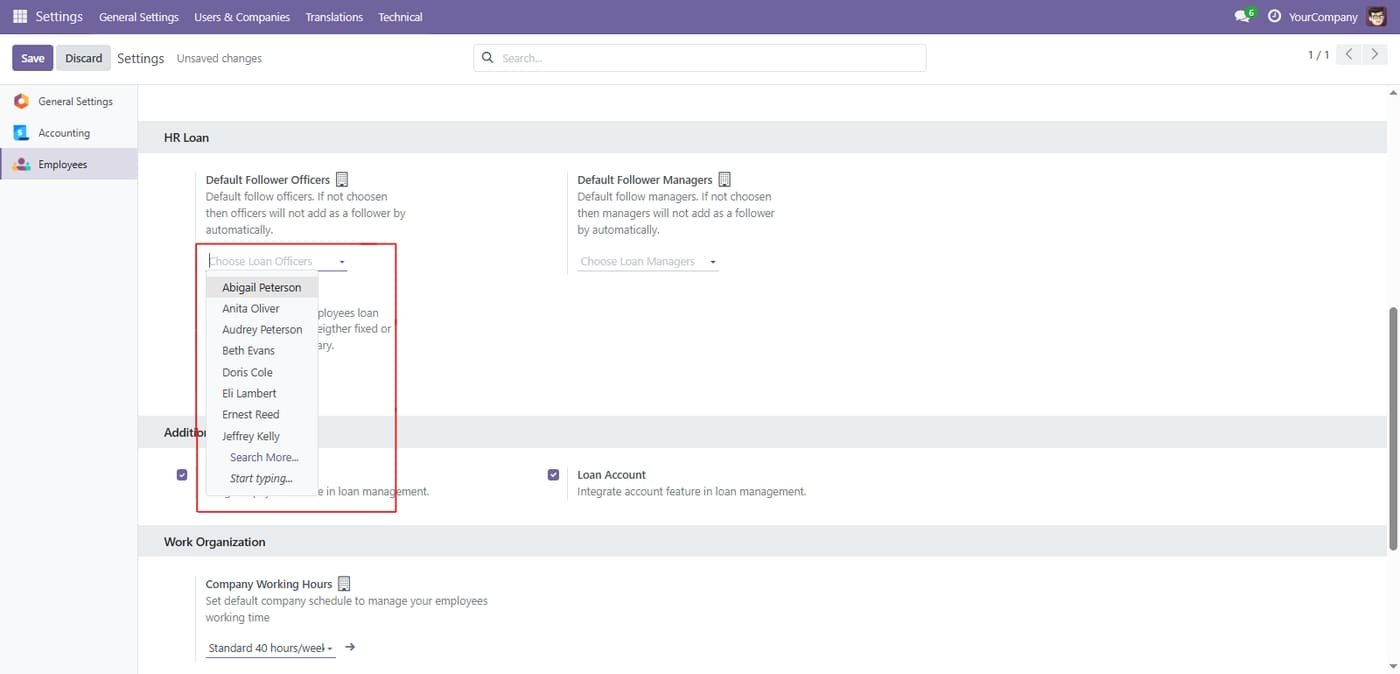
Task: Click the page vertical scrollbar
Action: click(1393, 428)
